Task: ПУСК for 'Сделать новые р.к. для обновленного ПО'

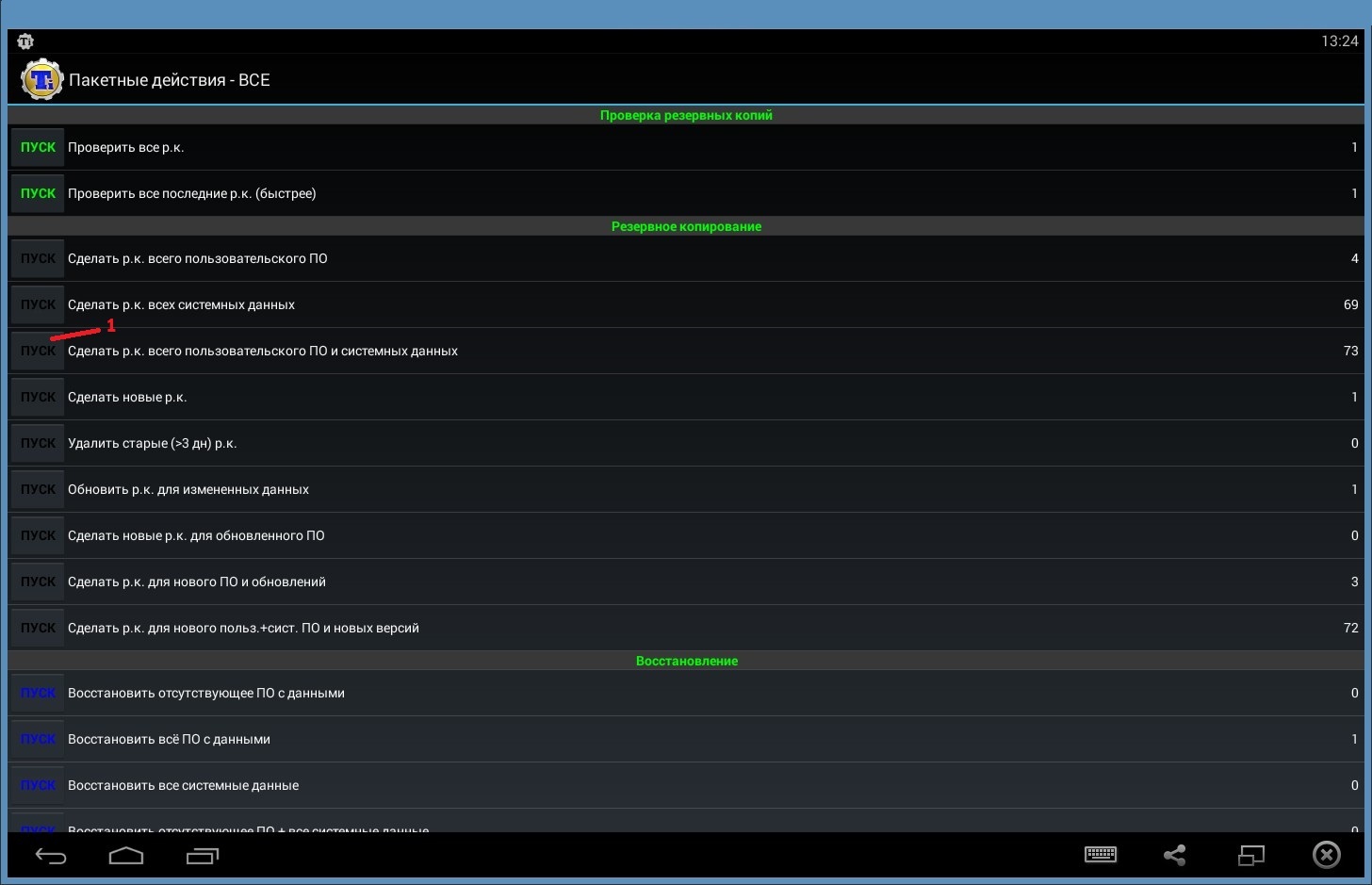Action: coord(38,535)
